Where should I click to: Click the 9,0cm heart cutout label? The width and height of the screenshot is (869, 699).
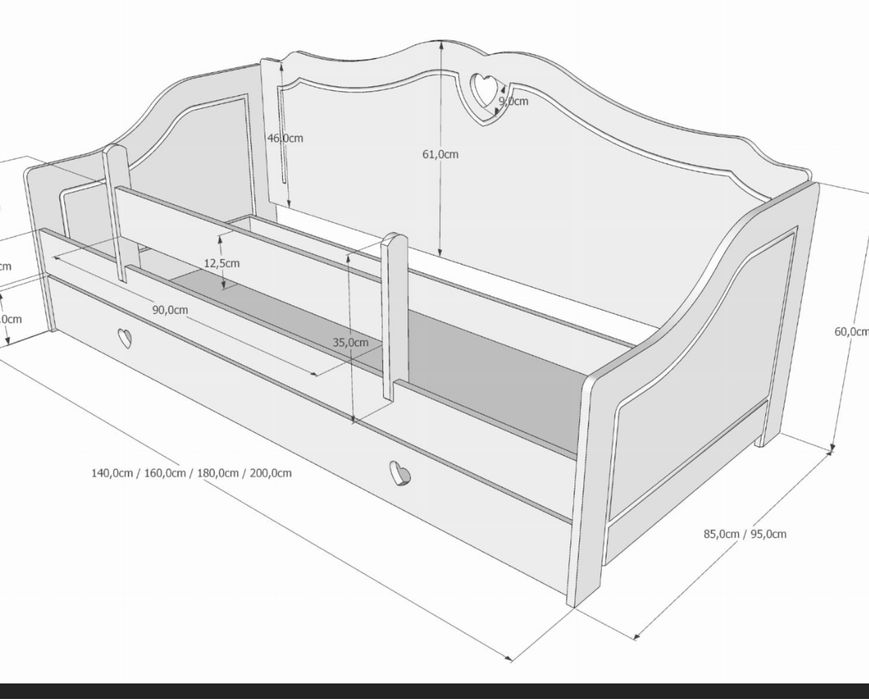coord(513,101)
